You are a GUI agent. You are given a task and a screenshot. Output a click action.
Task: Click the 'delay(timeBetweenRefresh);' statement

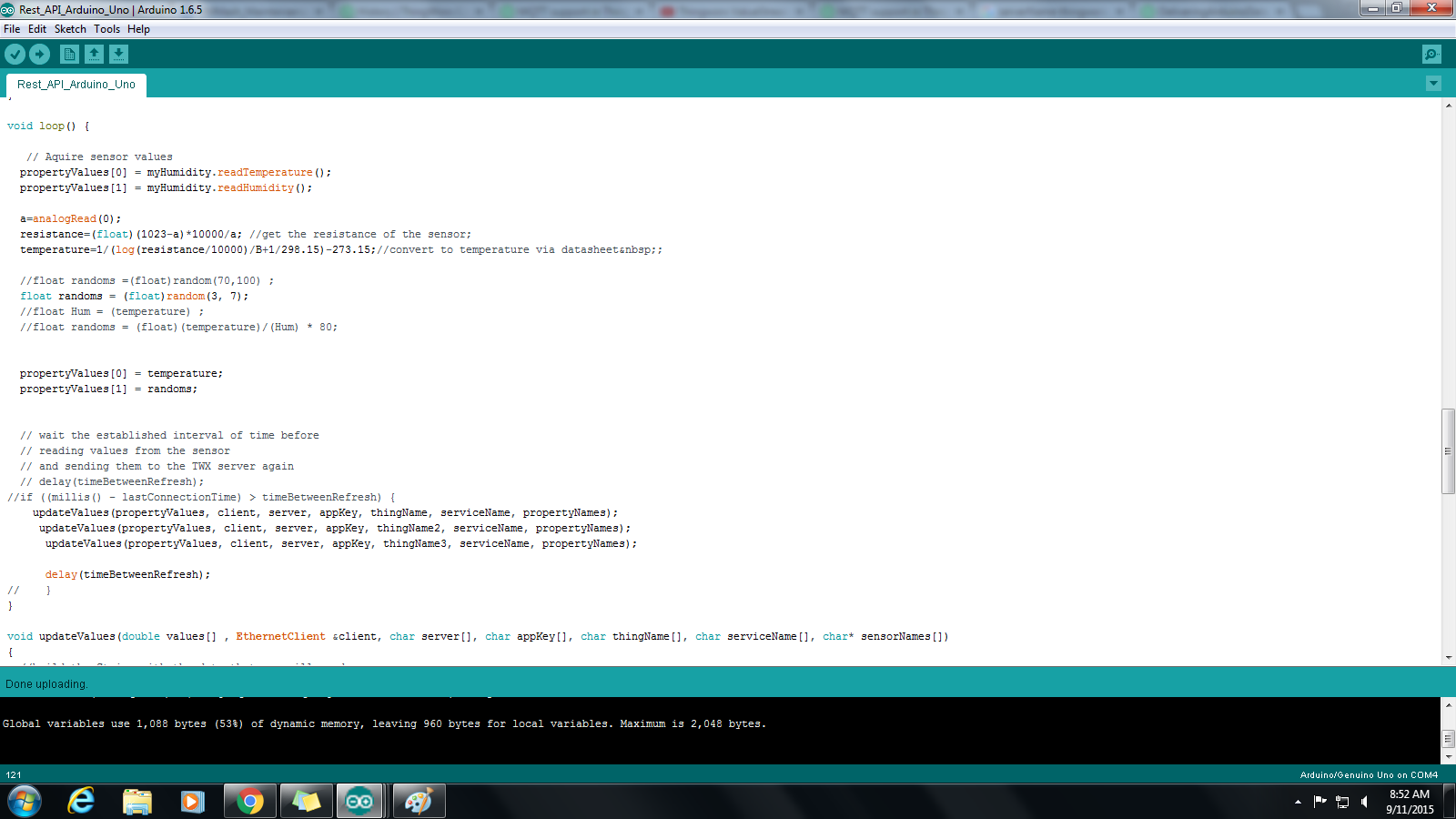127,575
